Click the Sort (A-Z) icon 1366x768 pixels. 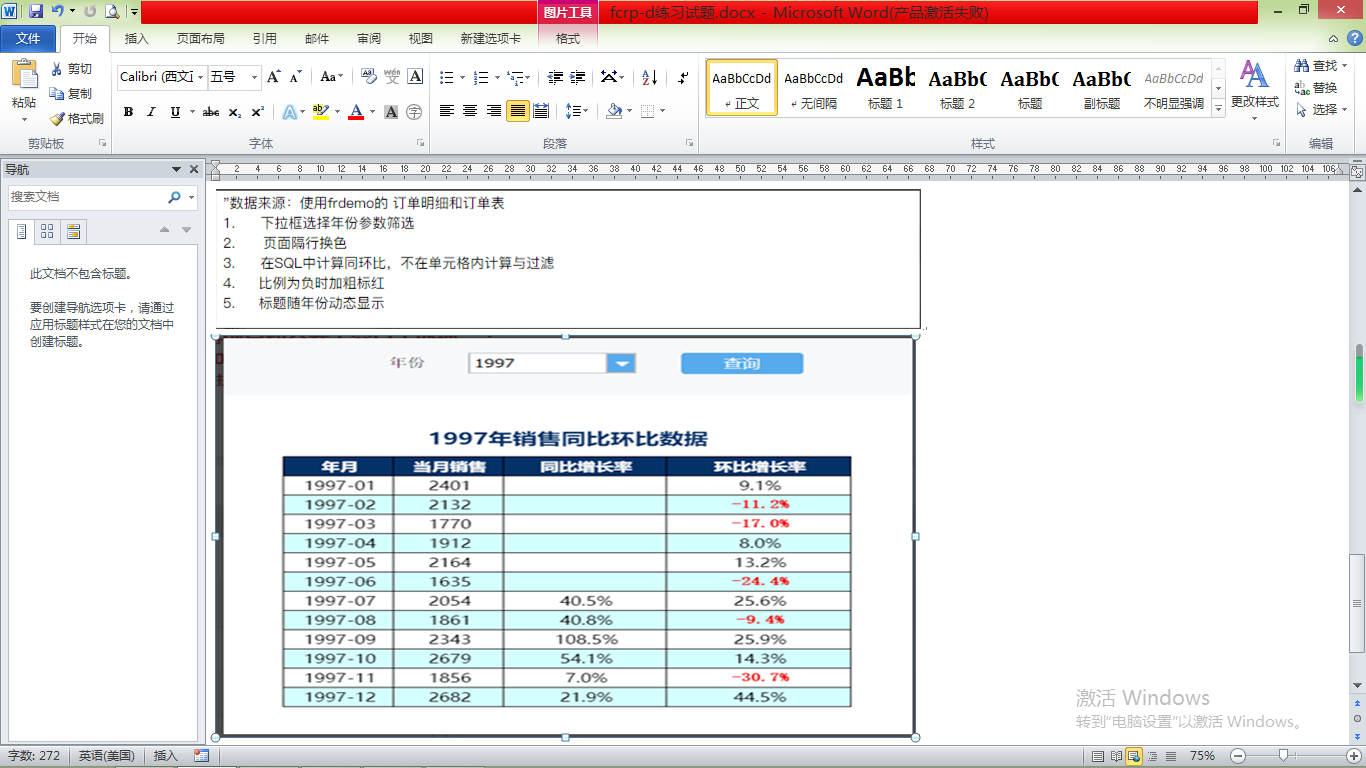pyautogui.click(x=649, y=77)
